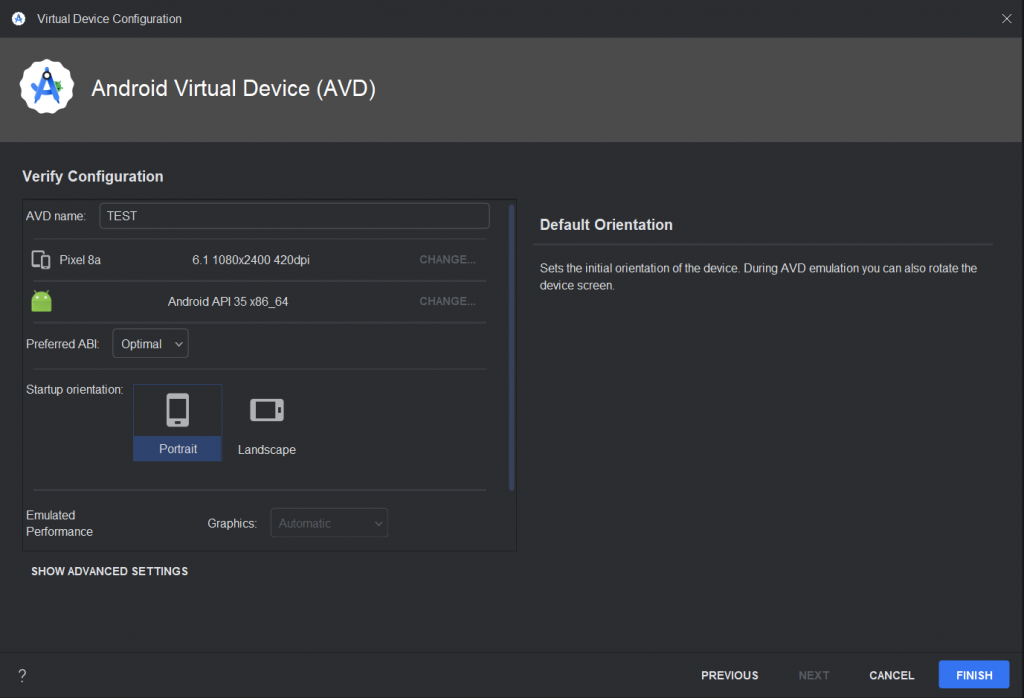
Task: Close the Virtual Device Configuration window
Action: (1006, 19)
